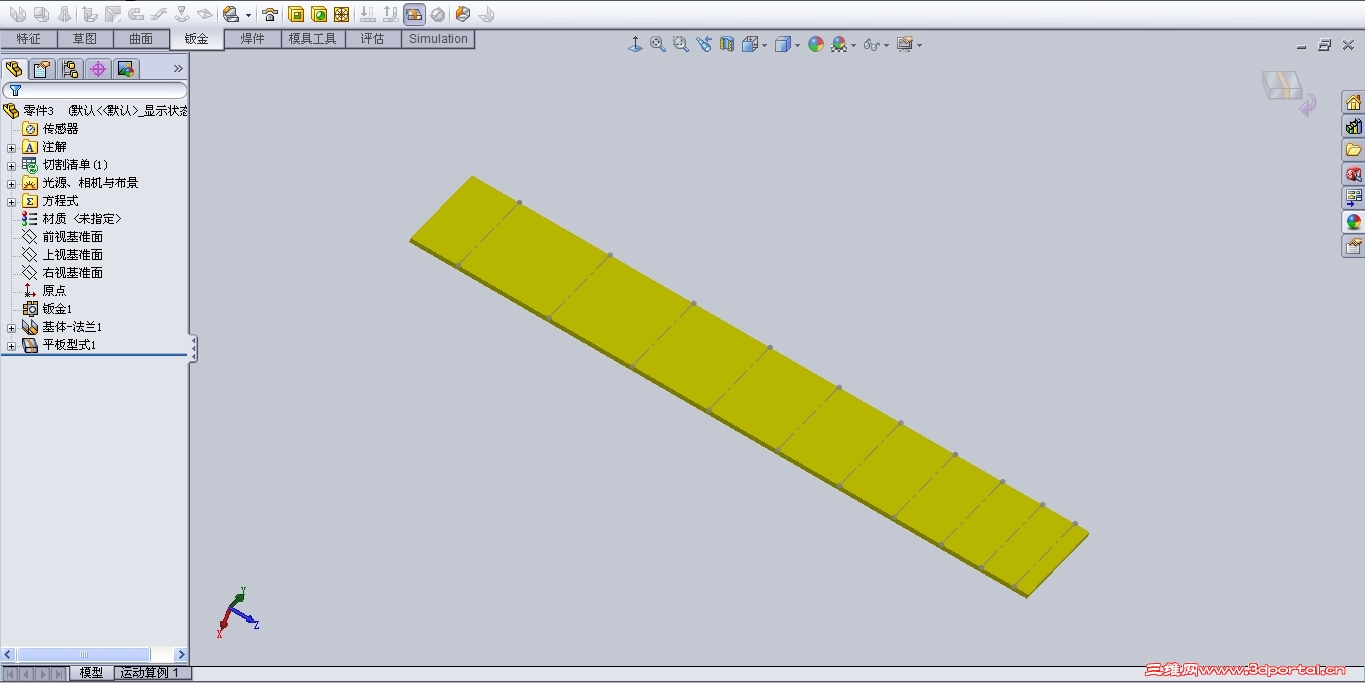
Task: Switch to the 焊件 tab
Action: (253, 39)
